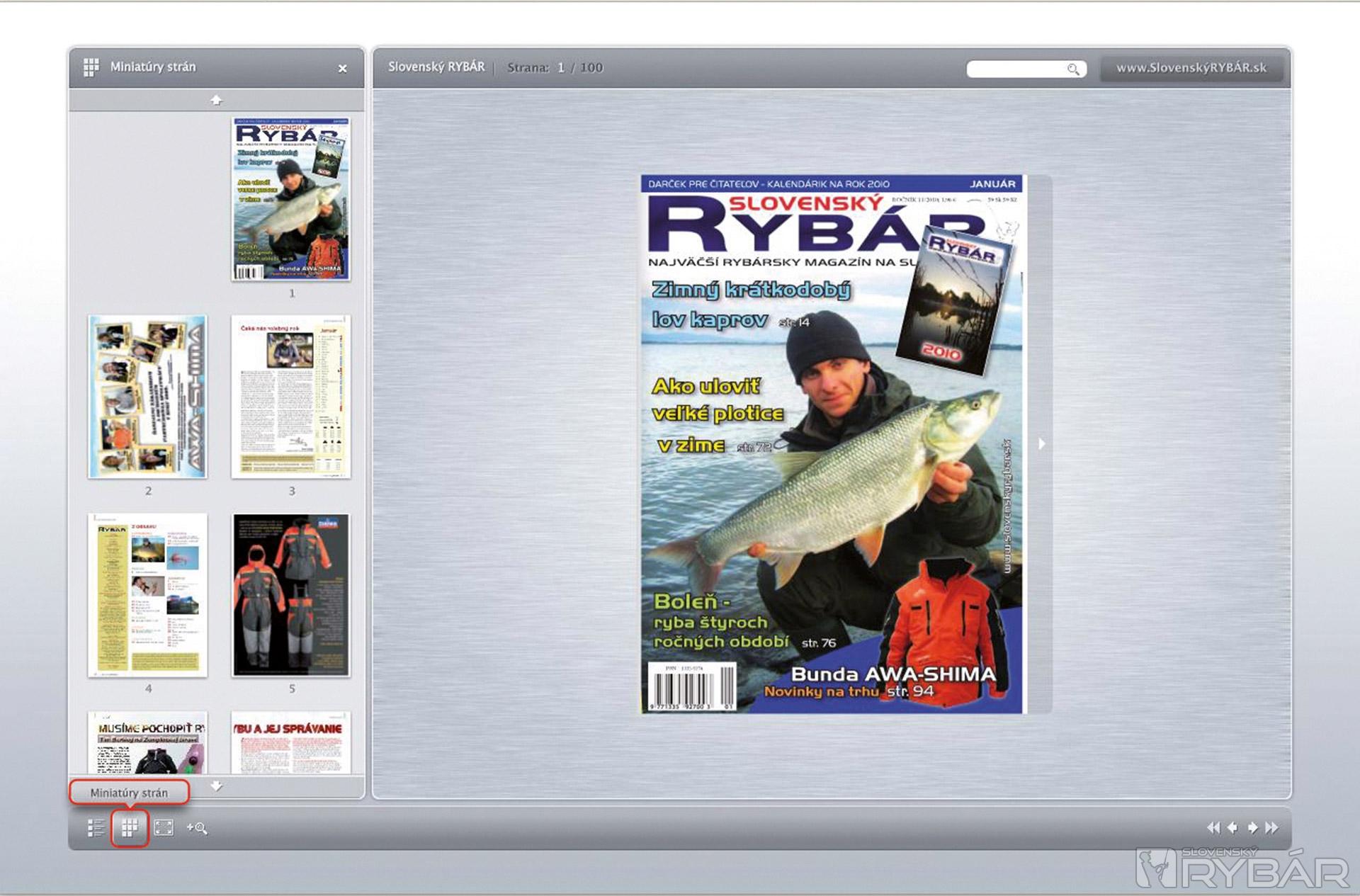Click the Miniatúry strán header grid icon

[x=91, y=67]
